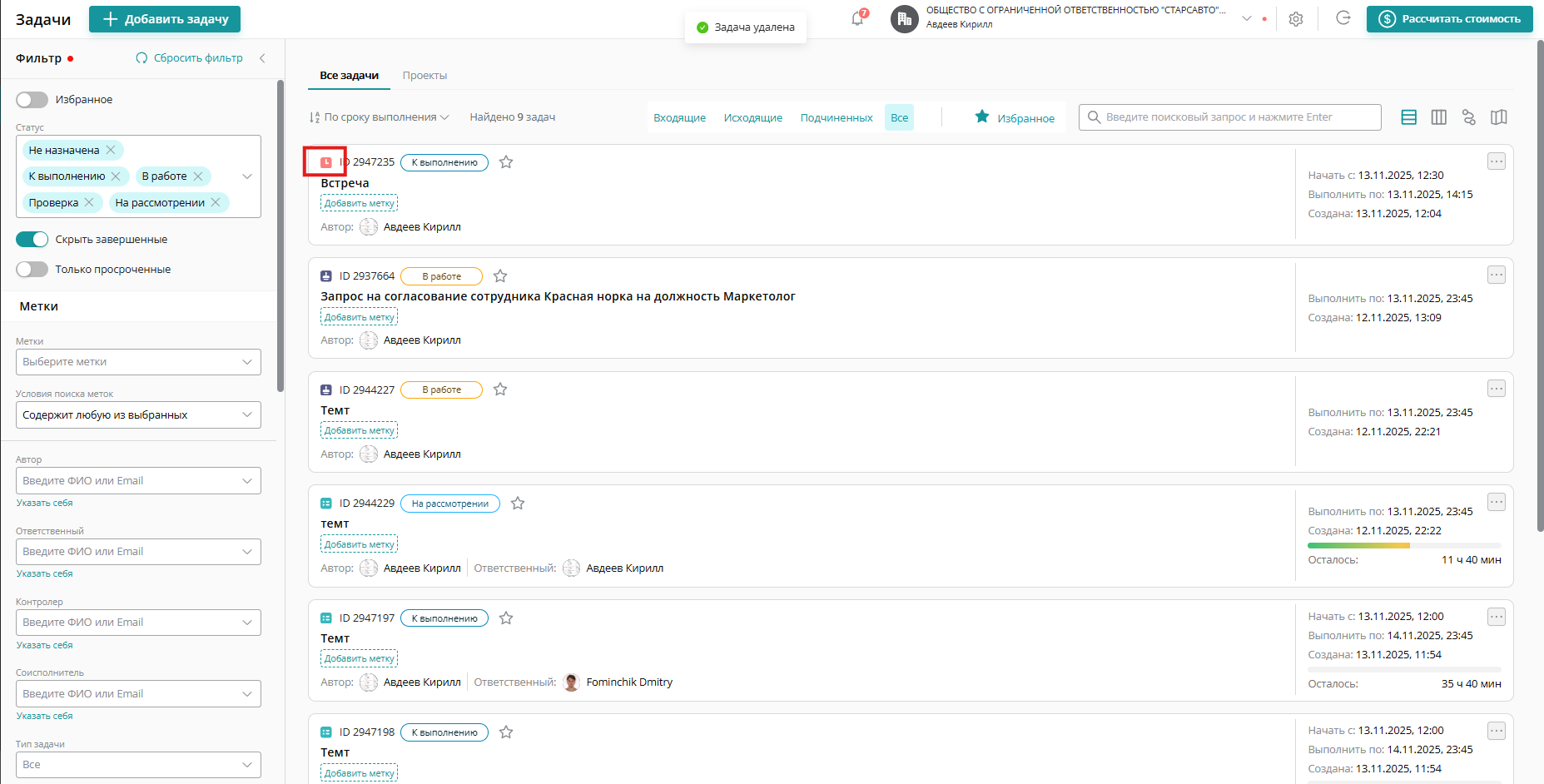Open the Ответственный dropdown field
Screen dimensions: 1544x784
138,552
